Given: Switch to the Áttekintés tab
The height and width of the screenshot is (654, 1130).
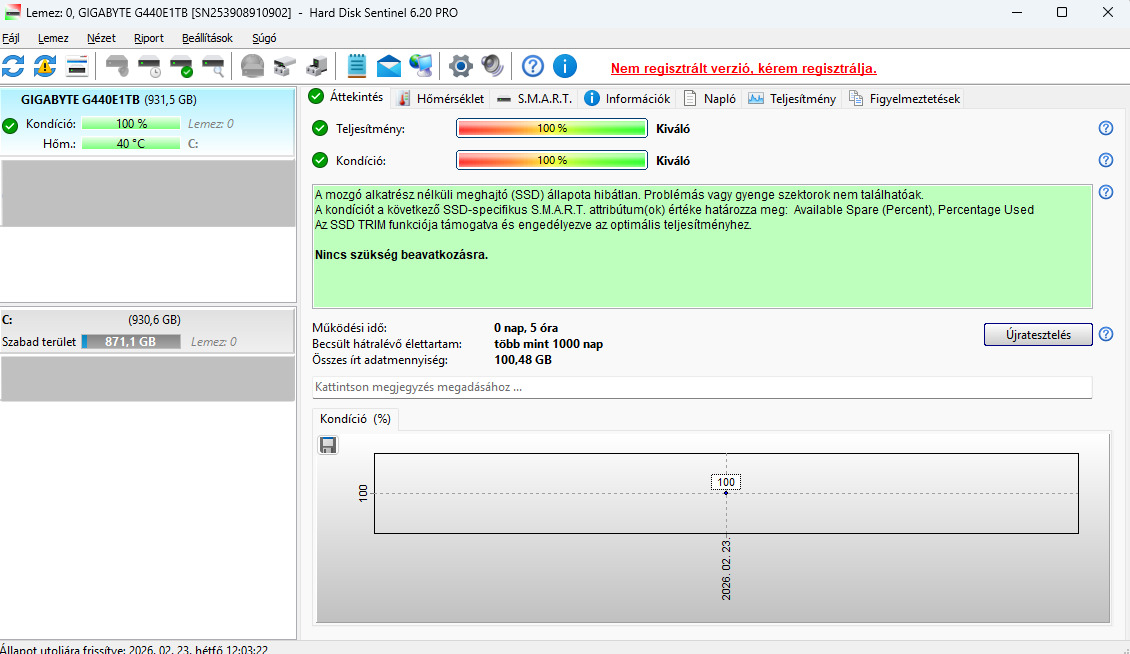Looking at the screenshot, I should [x=347, y=97].
